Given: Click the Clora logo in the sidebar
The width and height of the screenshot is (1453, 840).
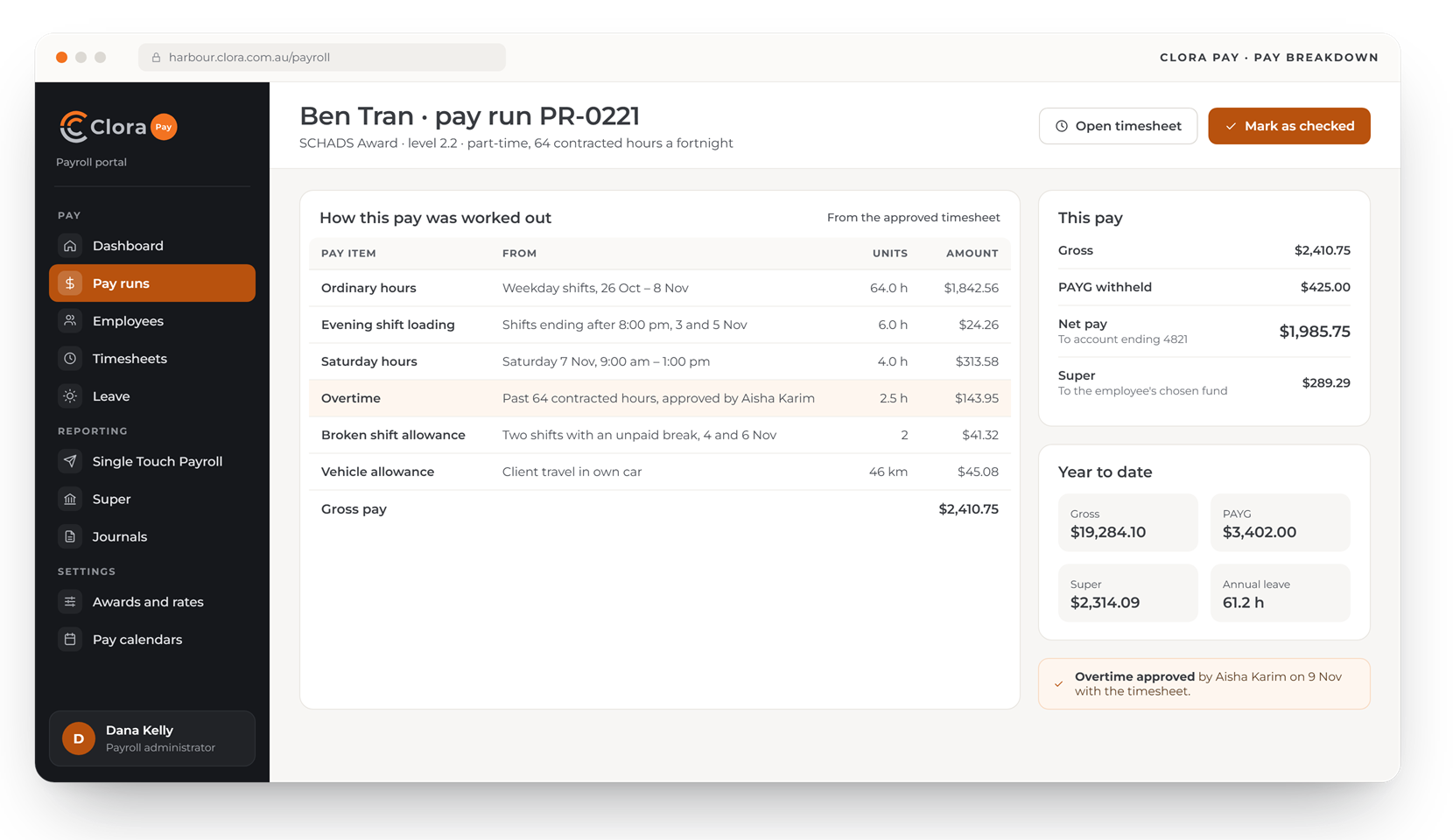Looking at the screenshot, I should tap(102, 127).
